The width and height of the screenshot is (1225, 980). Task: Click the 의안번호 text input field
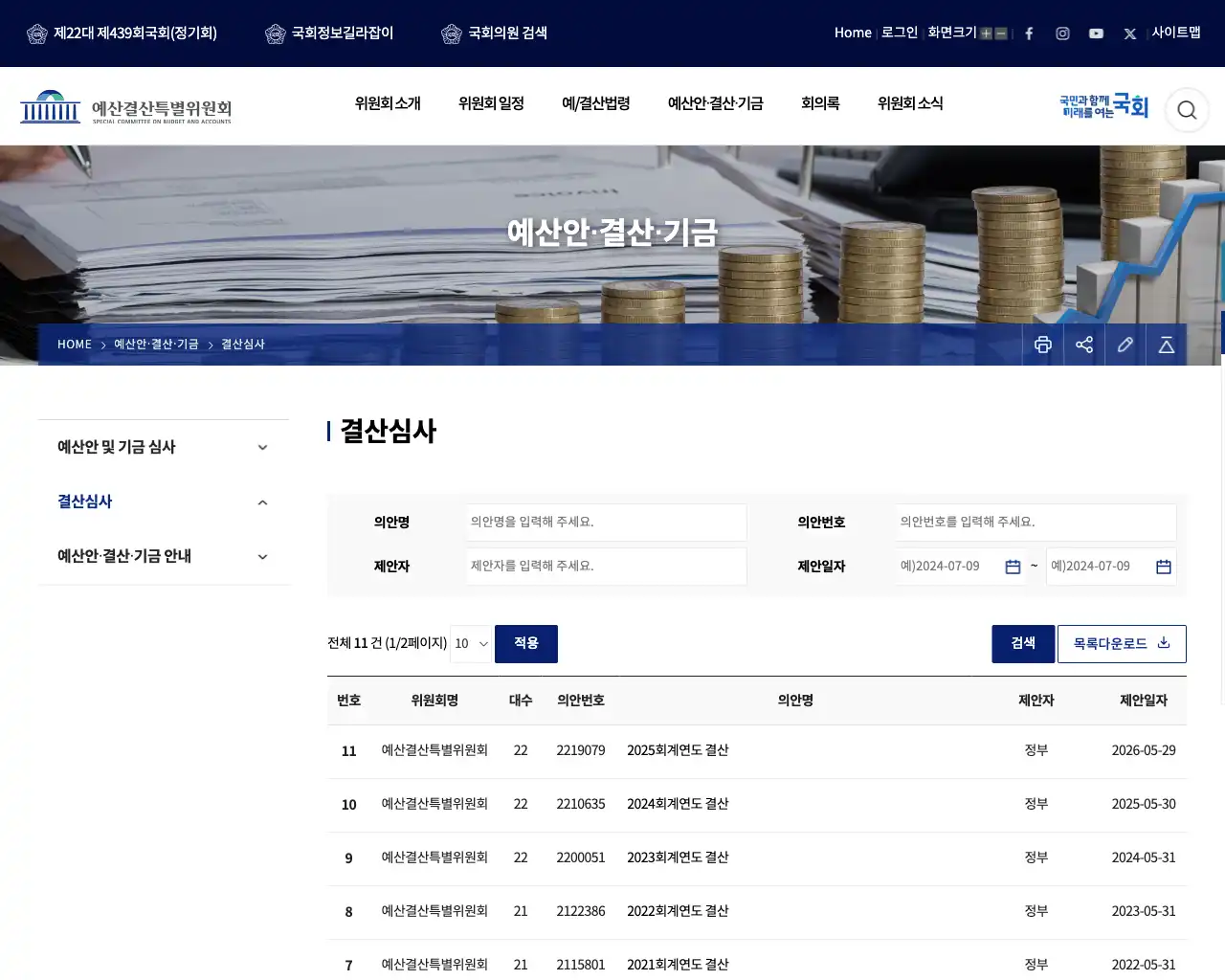click(1036, 523)
